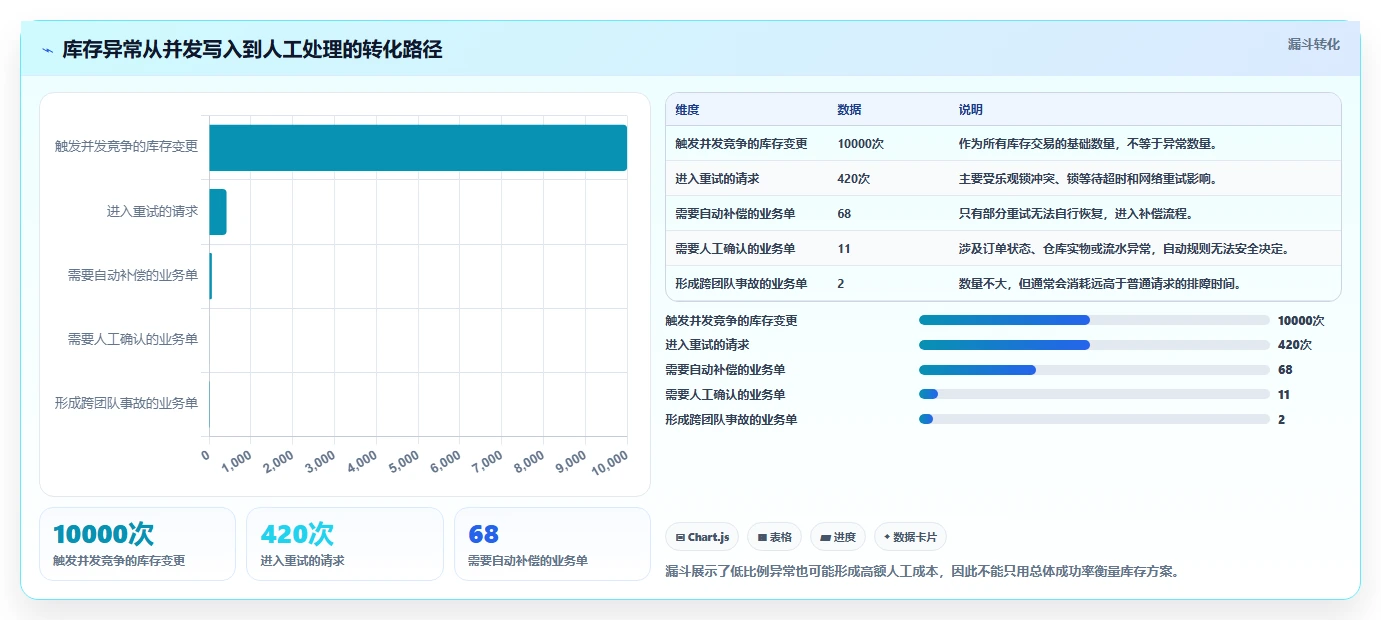Click the footer note starting 漏斗展示了
Image resolution: width=1381 pixels, height=620 pixels.
(x=922, y=572)
